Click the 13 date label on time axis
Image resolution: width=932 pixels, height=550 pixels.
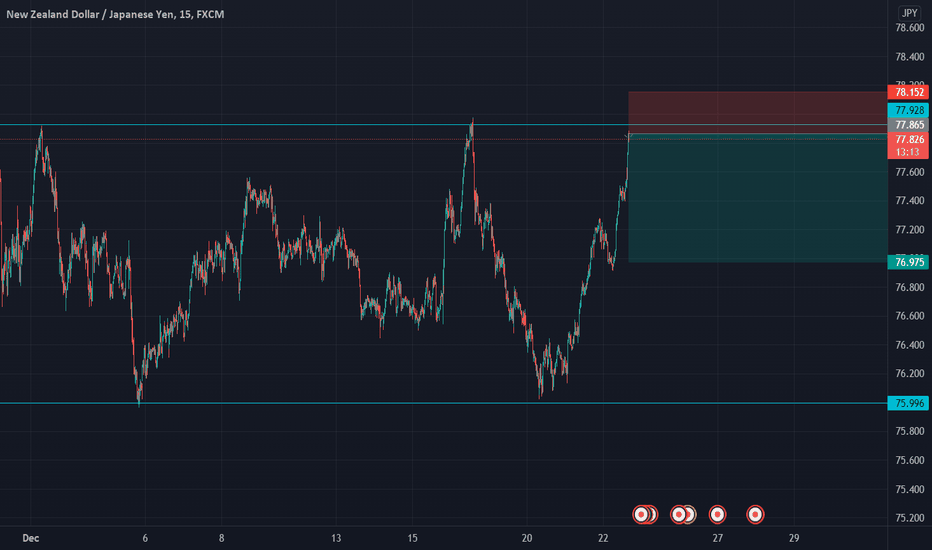(336, 538)
